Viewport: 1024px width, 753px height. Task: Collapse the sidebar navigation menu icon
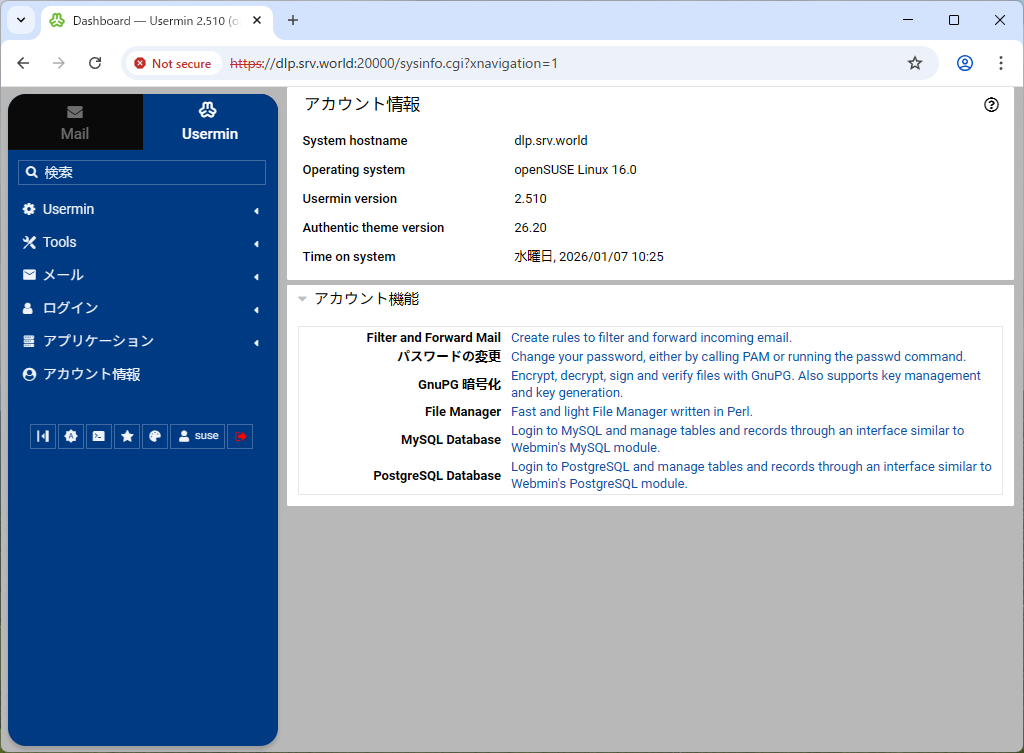coord(43,436)
